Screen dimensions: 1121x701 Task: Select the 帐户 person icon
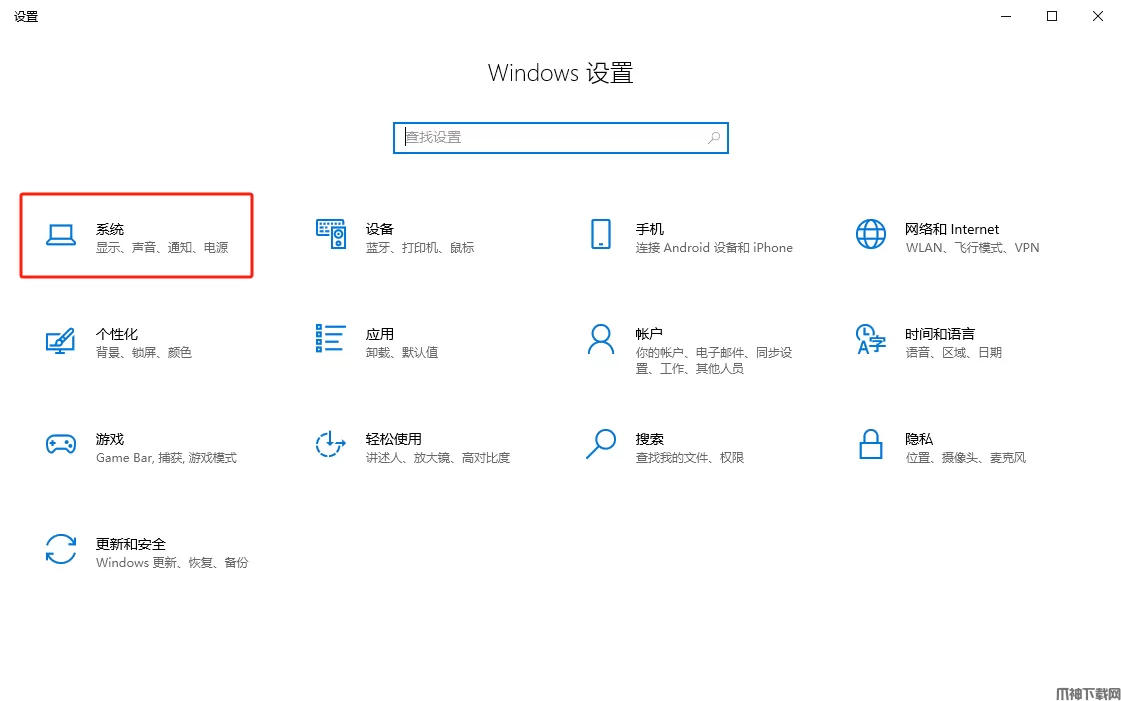[601, 339]
